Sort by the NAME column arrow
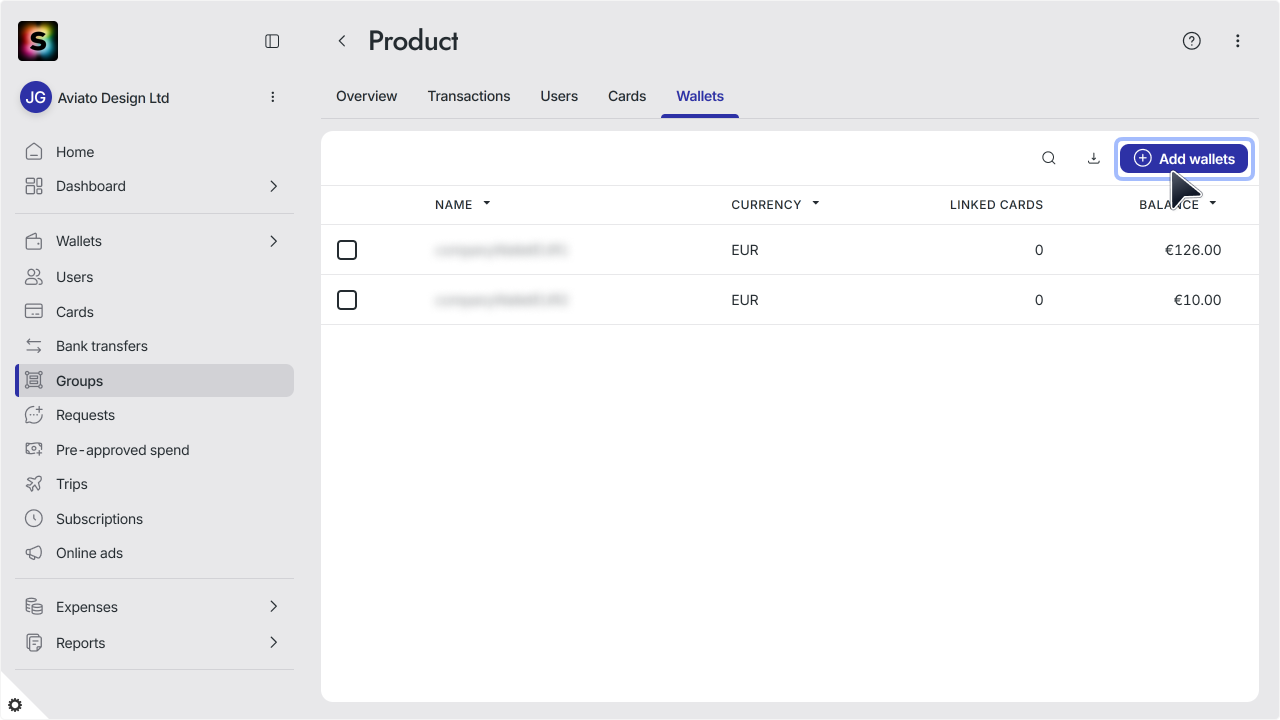This screenshot has width=1280, height=720. click(x=487, y=203)
